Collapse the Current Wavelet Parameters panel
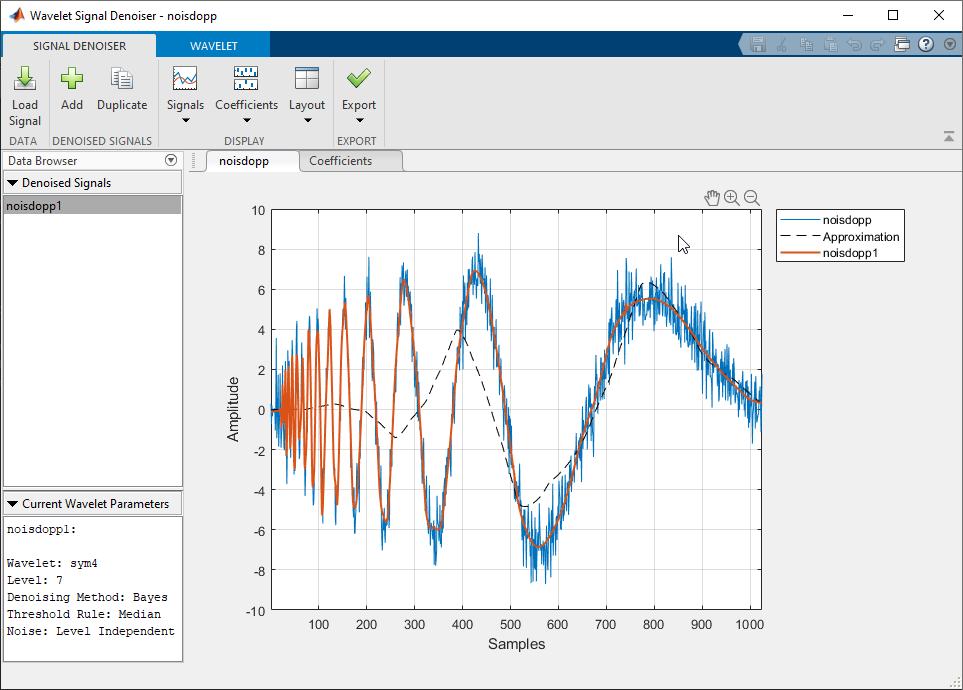The image size is (963, 690). (13, 504)
